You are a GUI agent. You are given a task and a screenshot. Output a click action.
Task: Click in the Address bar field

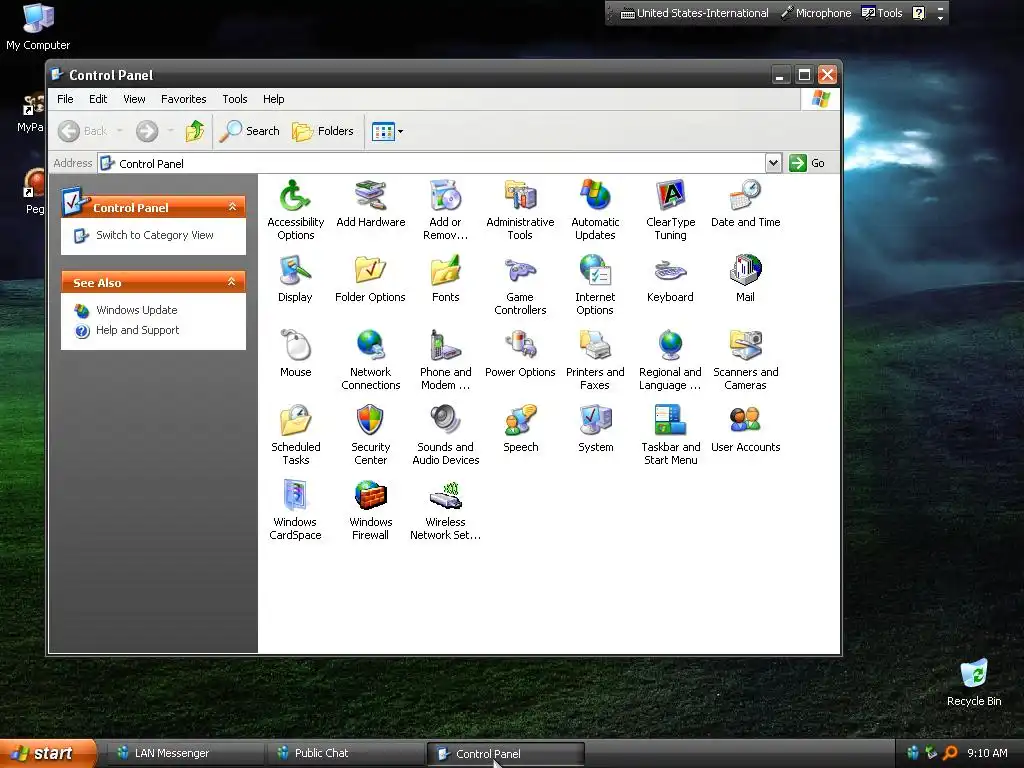(x=431, y=163)
